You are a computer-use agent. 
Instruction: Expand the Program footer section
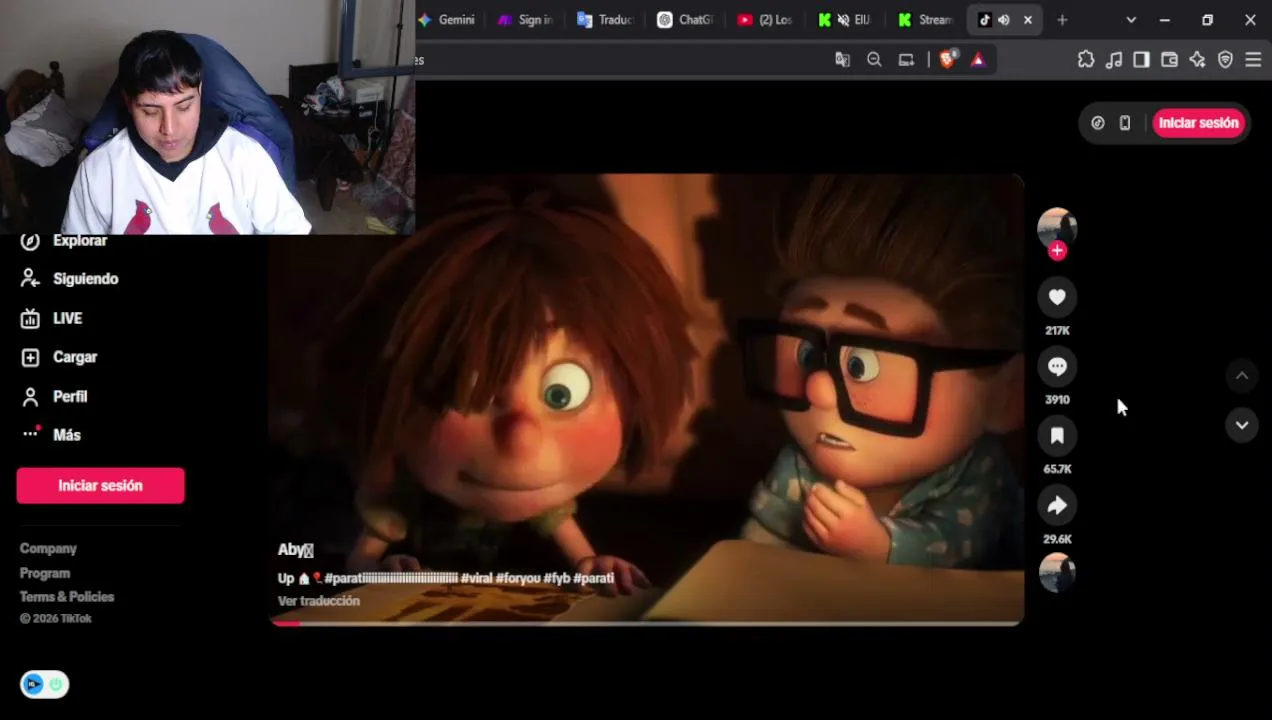point(45,573)
